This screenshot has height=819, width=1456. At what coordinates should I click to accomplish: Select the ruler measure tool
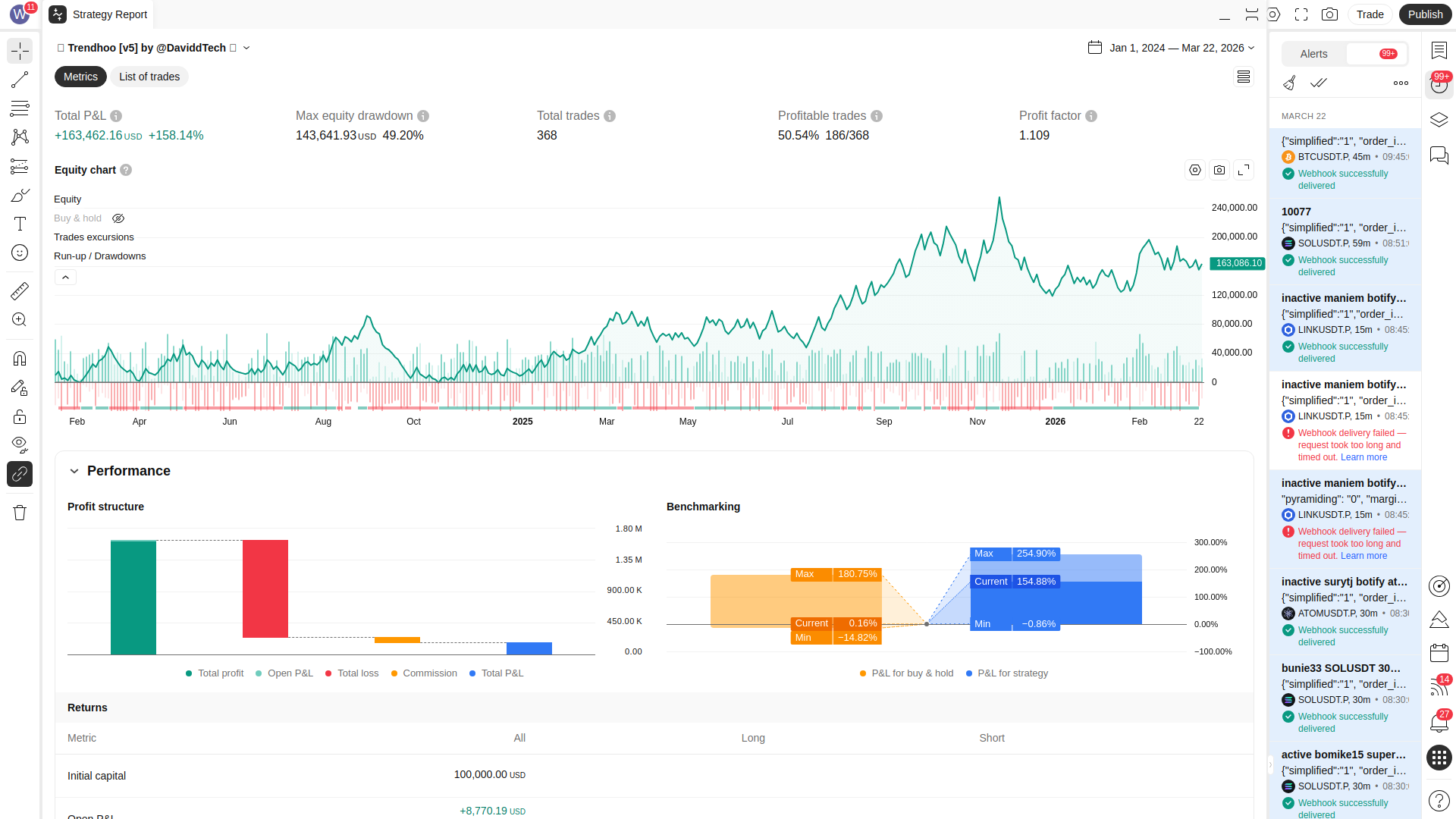click(x=20, y=290)
